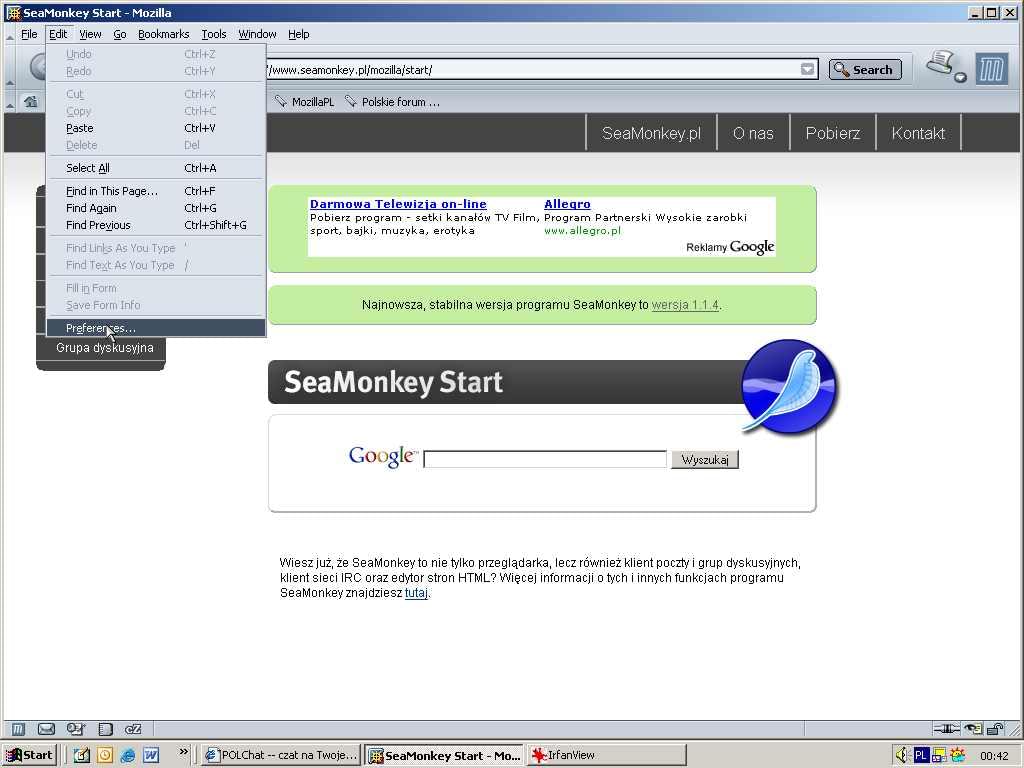Click the volume speaker tray icon
Image resolution: width=1024 pixels, height=768 pixels.
pos(903,755)
